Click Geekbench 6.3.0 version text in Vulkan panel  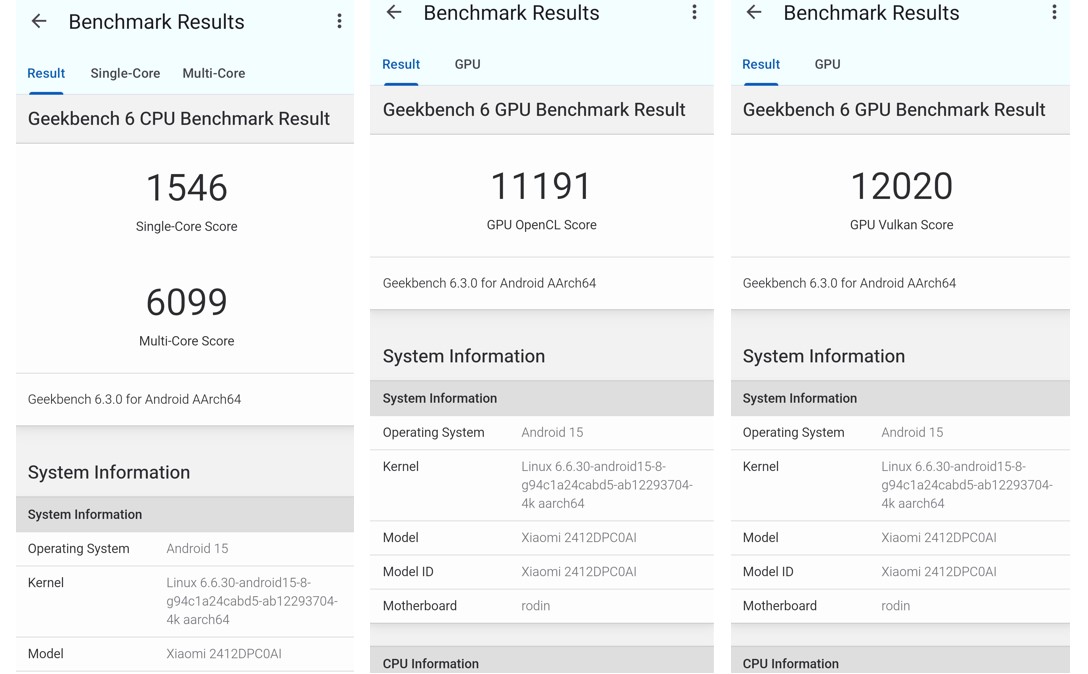click(x=849, y=283)
